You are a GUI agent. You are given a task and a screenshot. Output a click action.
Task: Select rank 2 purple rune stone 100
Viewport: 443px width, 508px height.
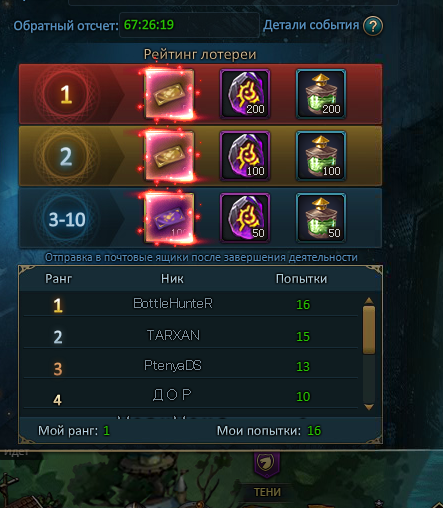pos(245,156)
